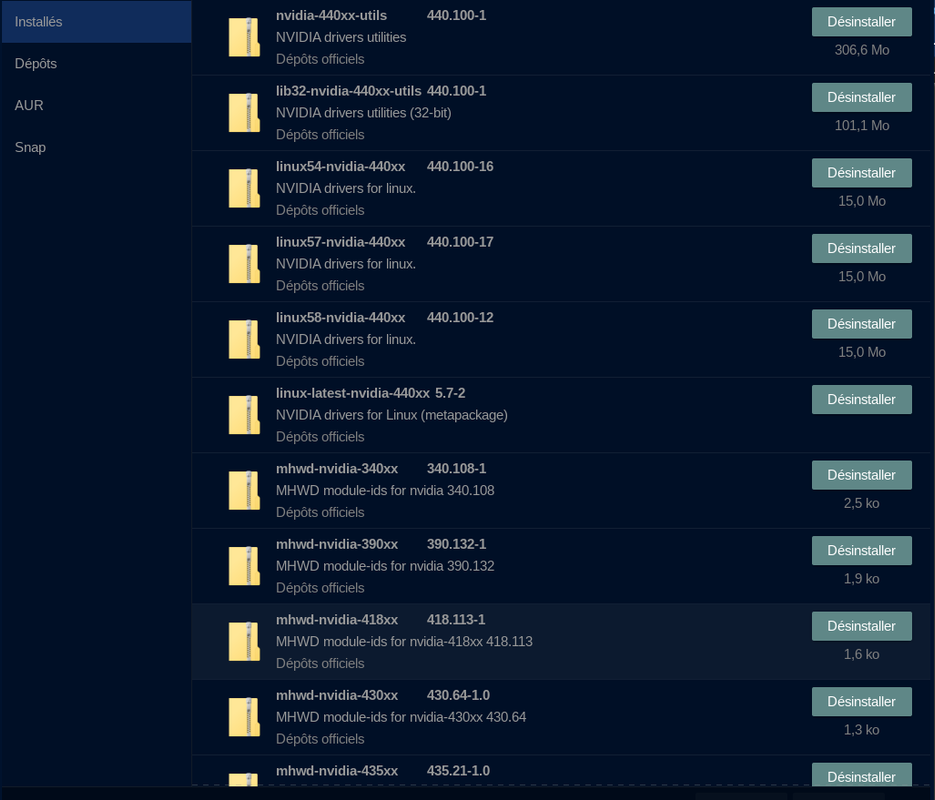Click version 435.21-1.0 text
Image resolution: width=935 pixels, height=800 pixels.
coord(459,771)
